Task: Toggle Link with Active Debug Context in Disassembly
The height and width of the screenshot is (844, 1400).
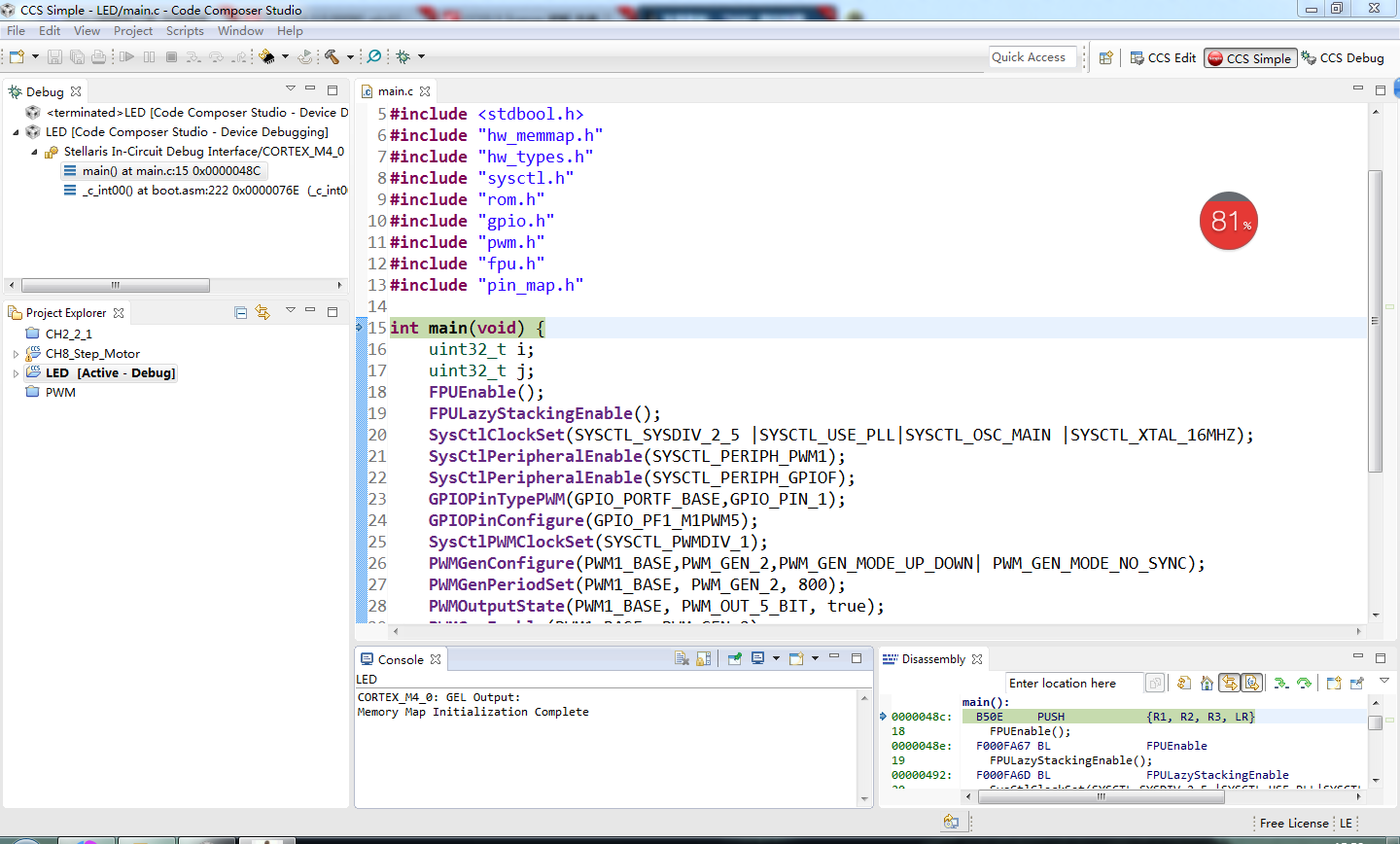Action: (x=1229, y=684)
